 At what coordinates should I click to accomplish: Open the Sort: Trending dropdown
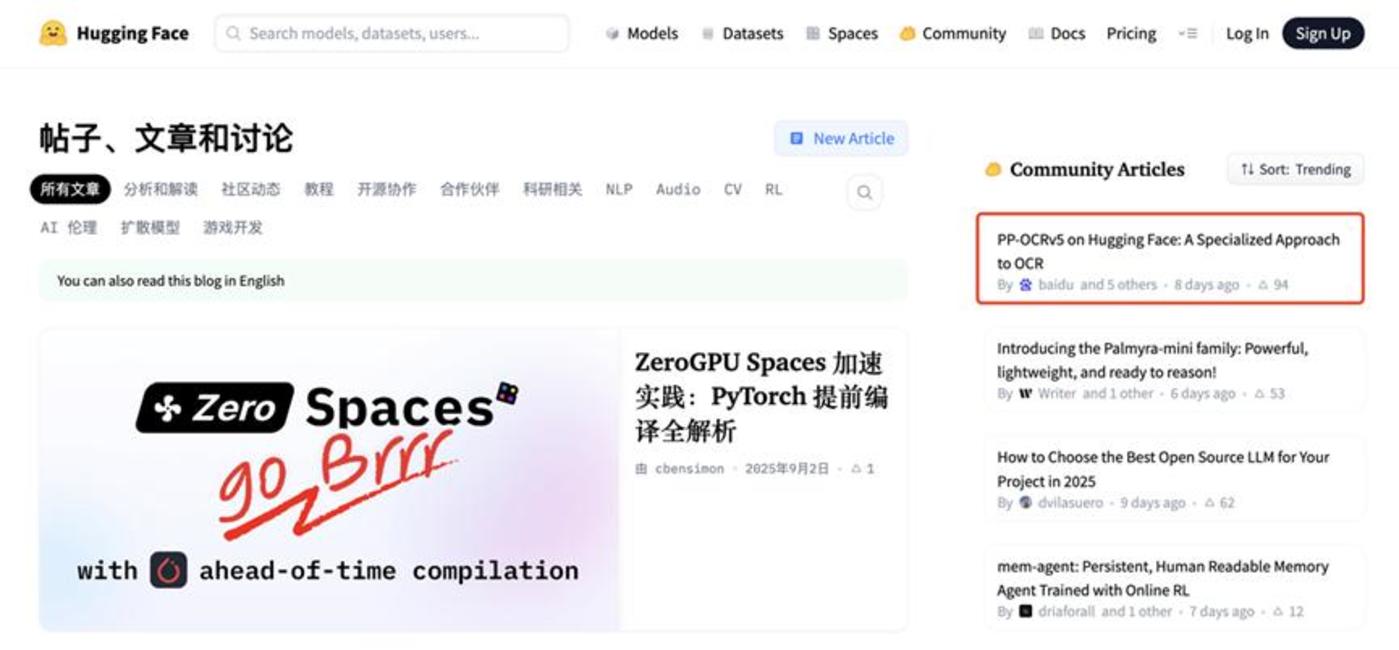point(1295,169)
